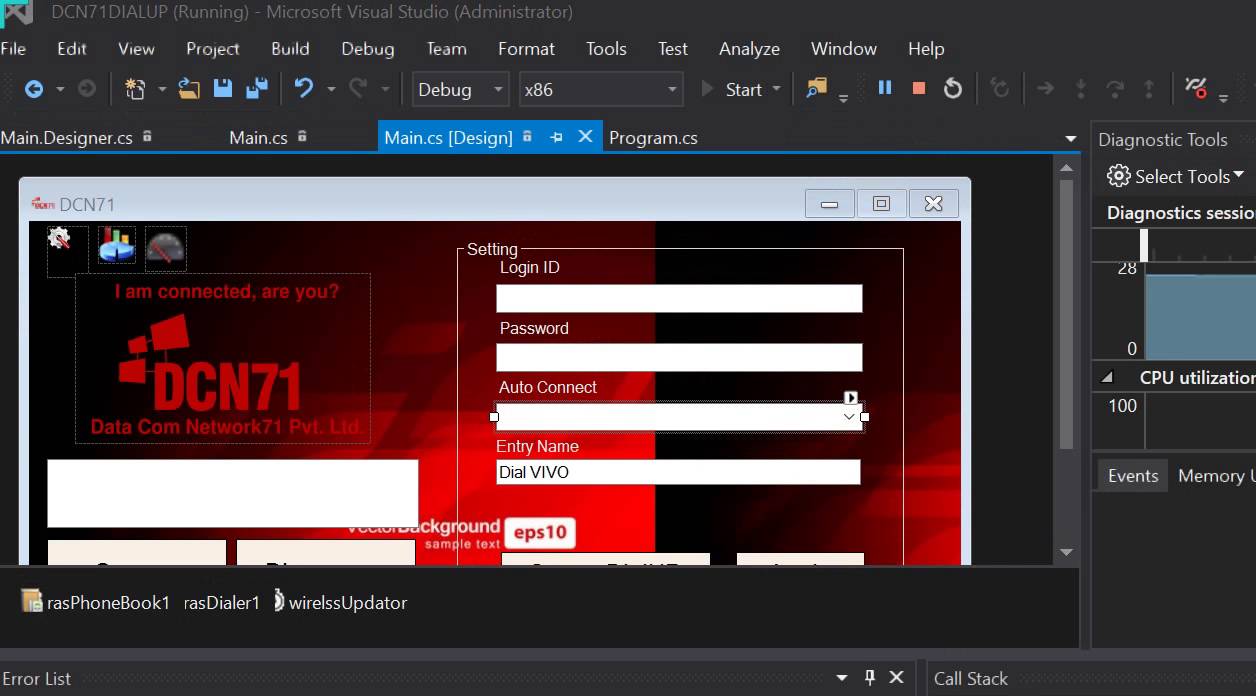The width and height of the screenshot is (1256, 696).
Task: Click the Show Next Statement arrow icon
Action: [x=1045, y=89]
